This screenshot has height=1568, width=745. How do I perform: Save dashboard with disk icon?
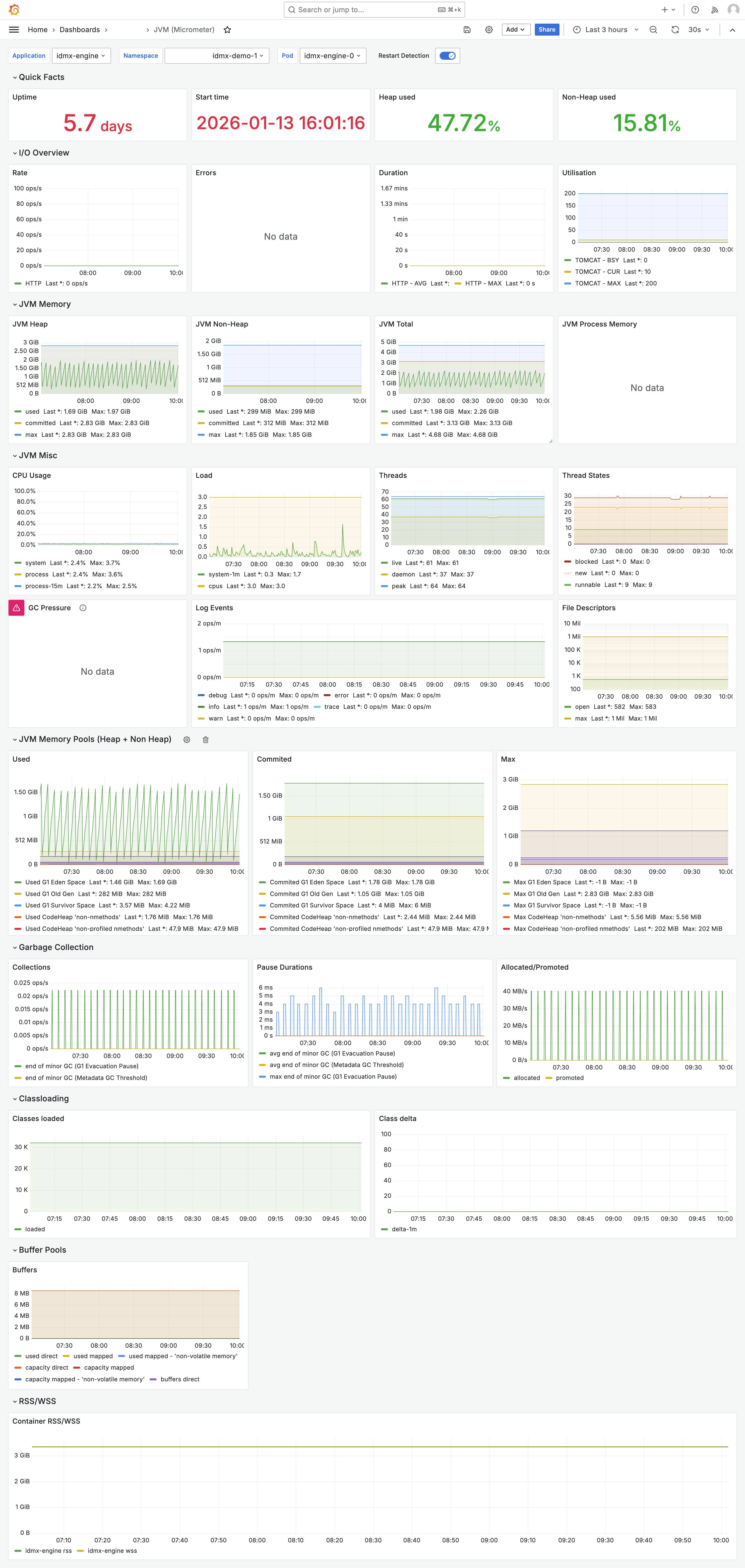click(467, 30)
